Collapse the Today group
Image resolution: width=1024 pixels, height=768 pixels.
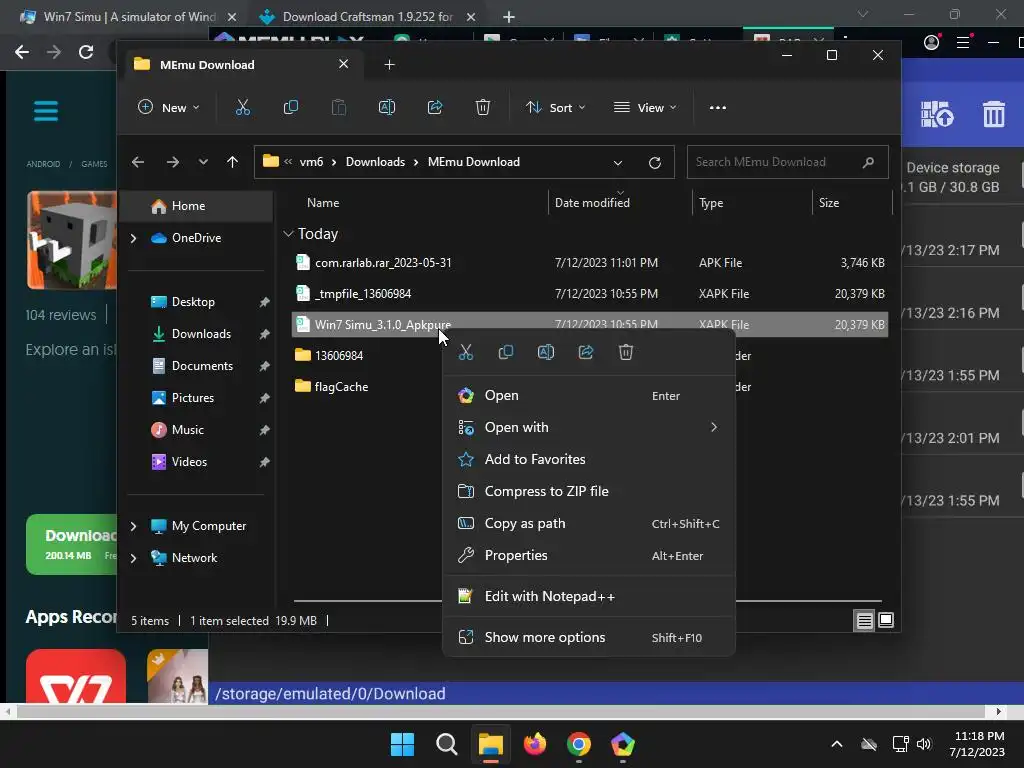pyautogui.click(x=288, y=234)
